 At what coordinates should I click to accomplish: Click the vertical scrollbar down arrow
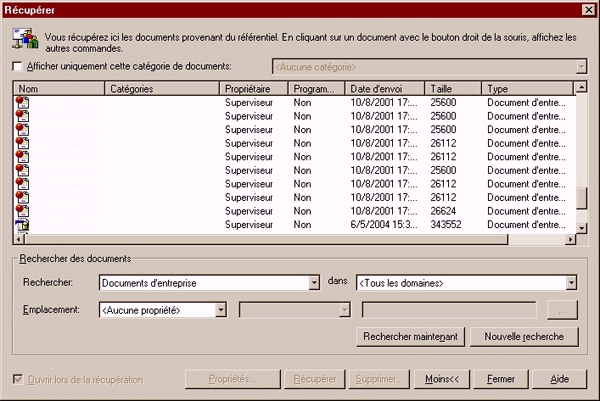(580, 226)
